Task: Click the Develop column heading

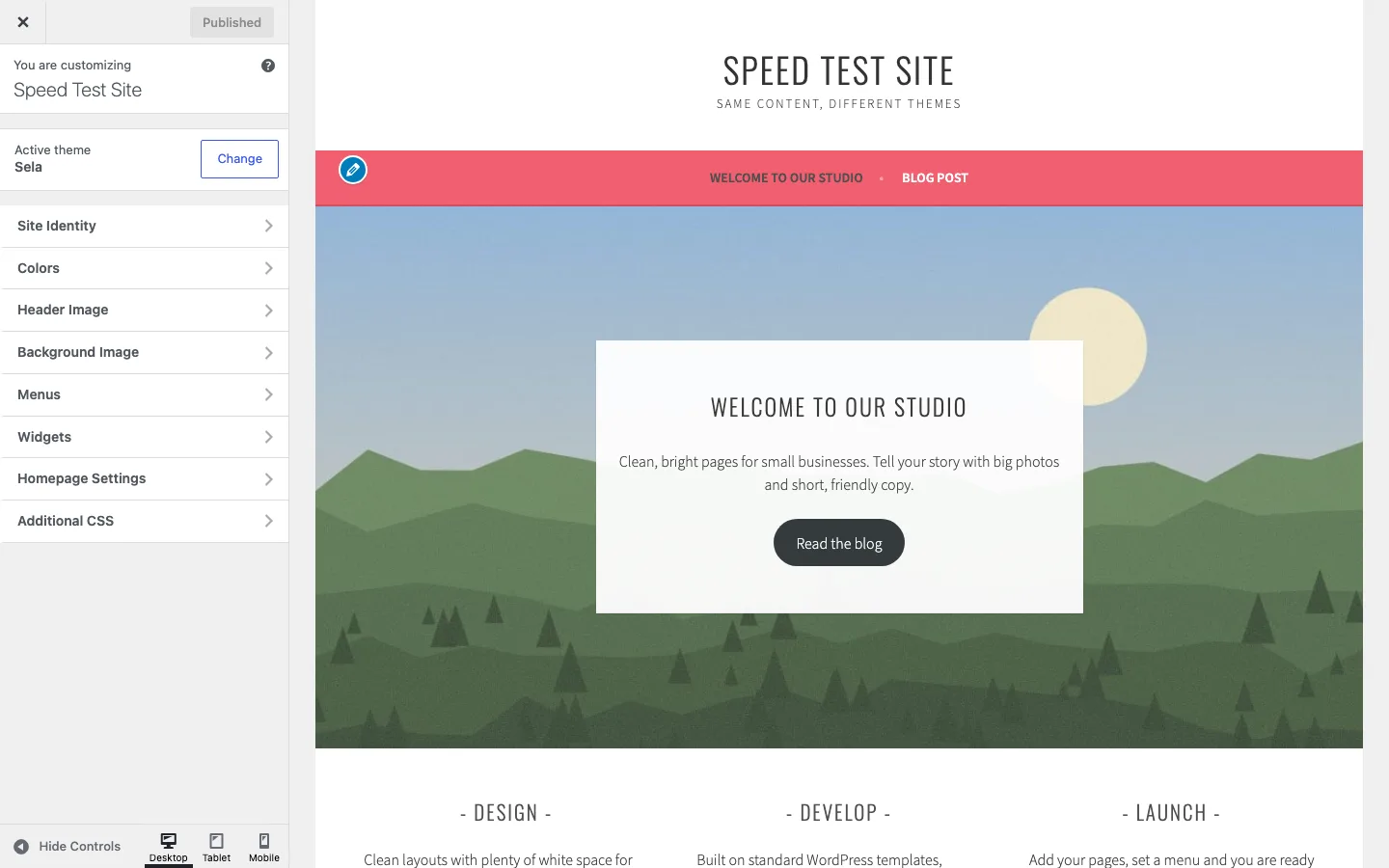Action: (838, 813)
